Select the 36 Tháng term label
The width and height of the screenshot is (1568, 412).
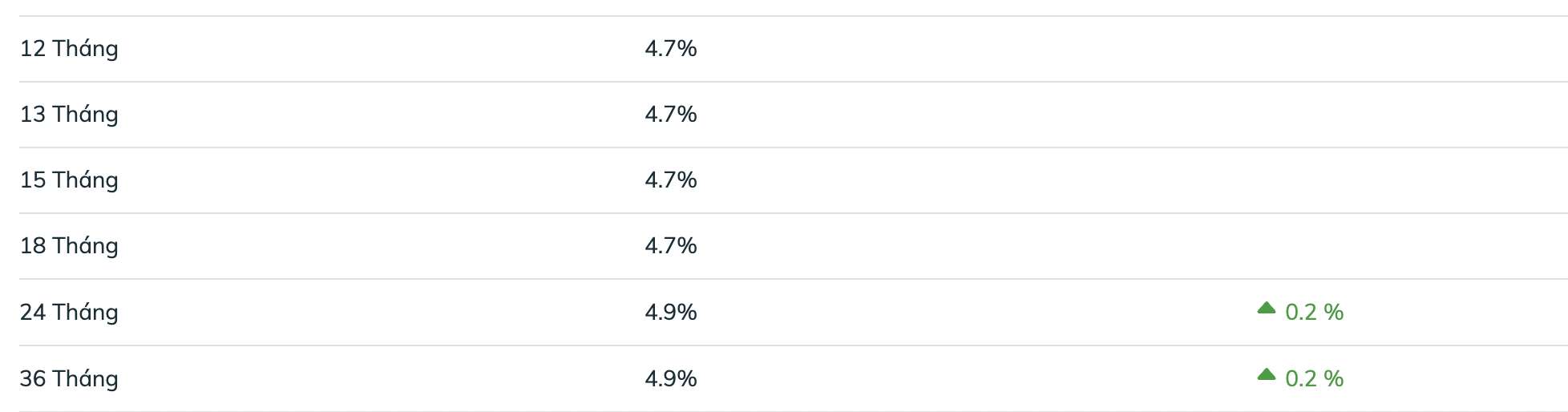coord(69,379)
